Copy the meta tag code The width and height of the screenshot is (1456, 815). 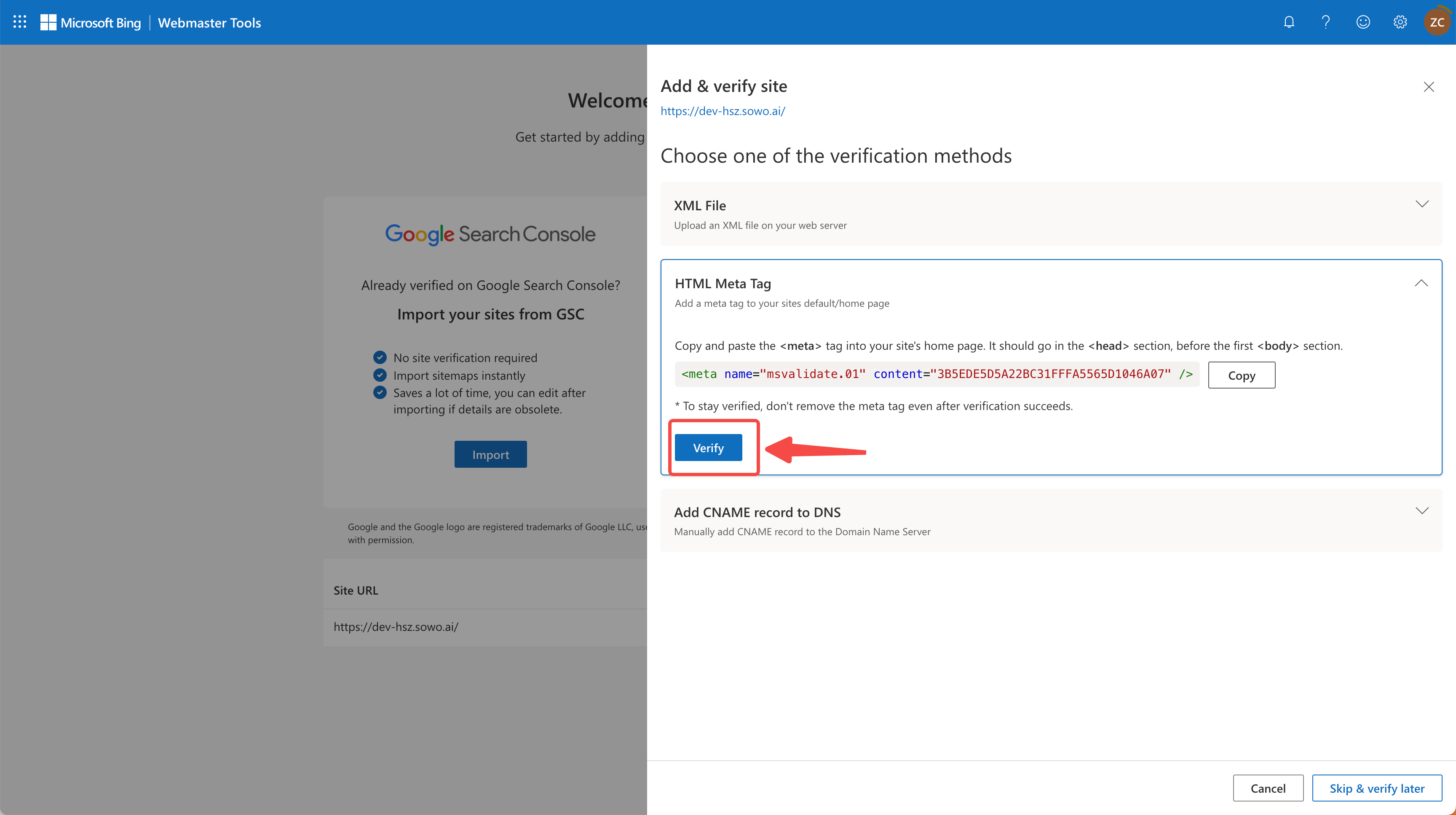point(1241,375)
